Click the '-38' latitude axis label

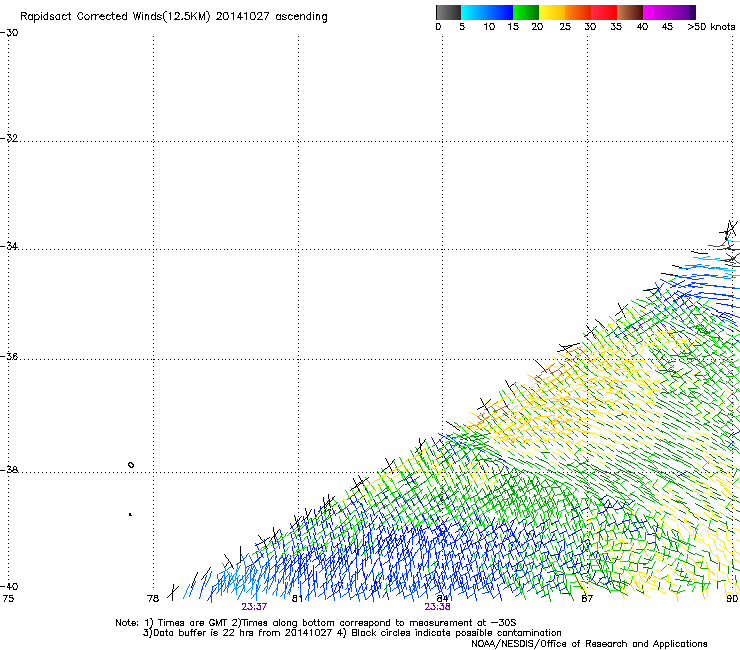pos(9,470)
